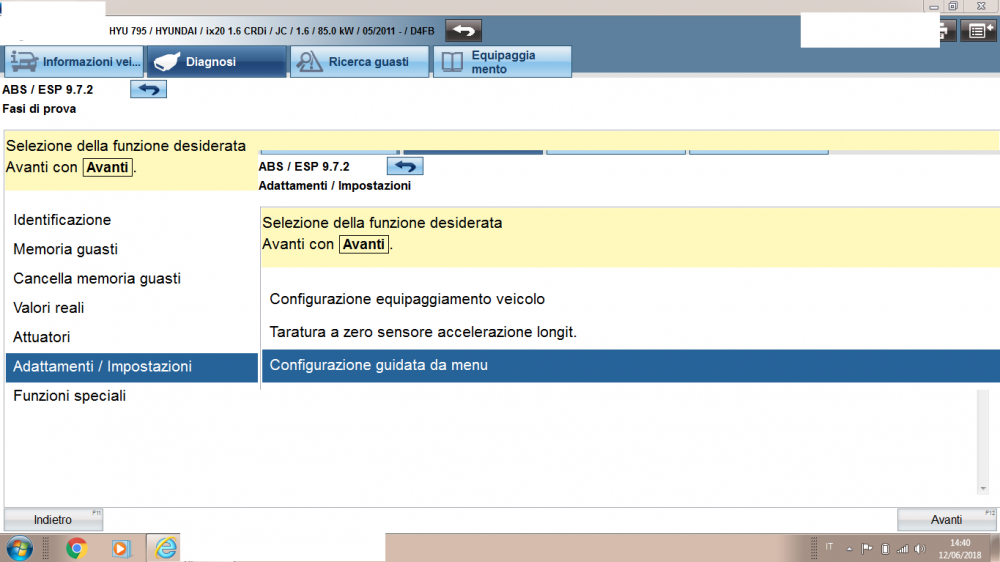This screenshot has height=562, width=1000.
Task: Select Cancella memoria guasti
Action: [131, 279]
